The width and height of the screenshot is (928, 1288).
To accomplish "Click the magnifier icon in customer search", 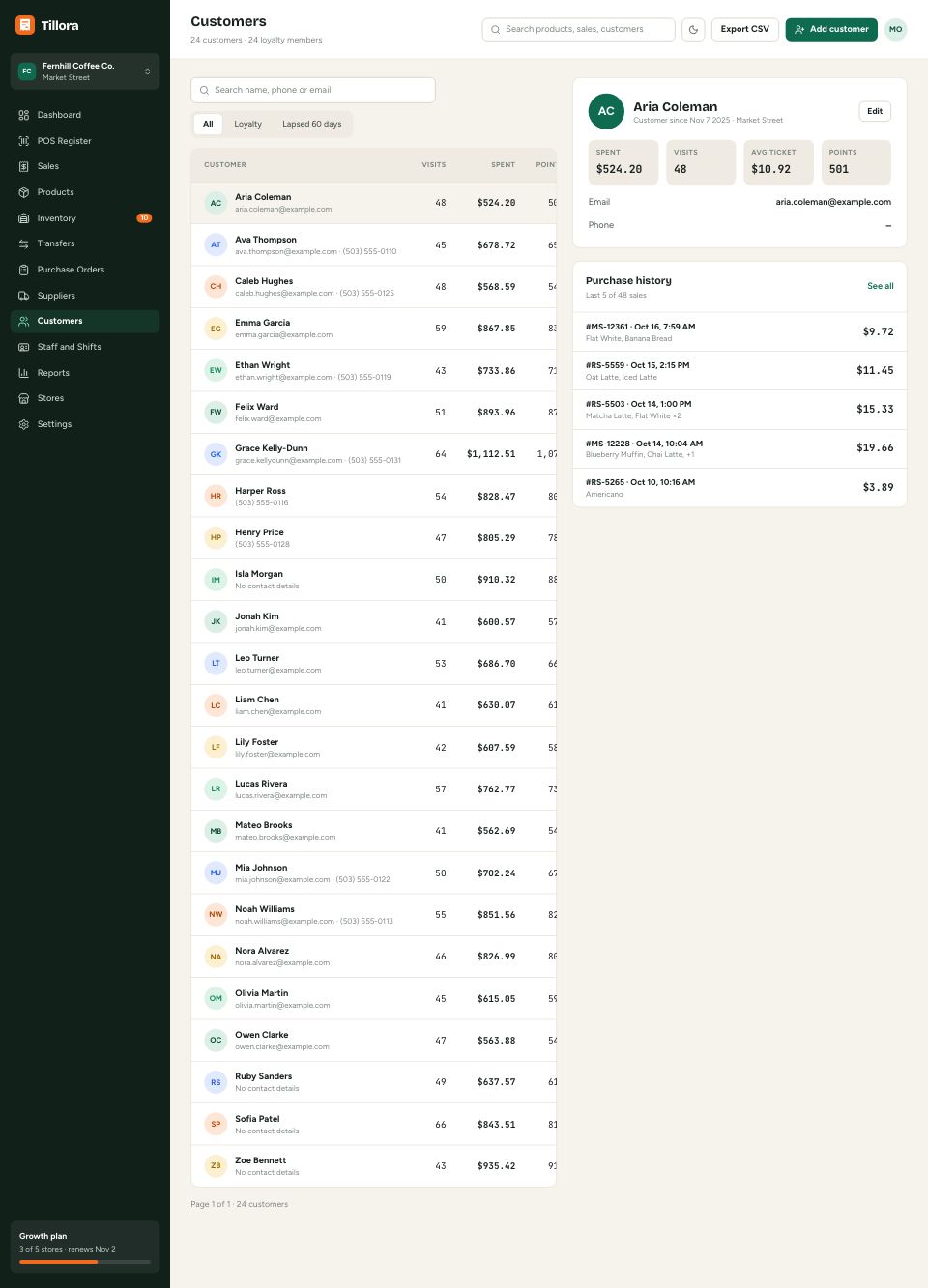I will [x=204, y=90].
